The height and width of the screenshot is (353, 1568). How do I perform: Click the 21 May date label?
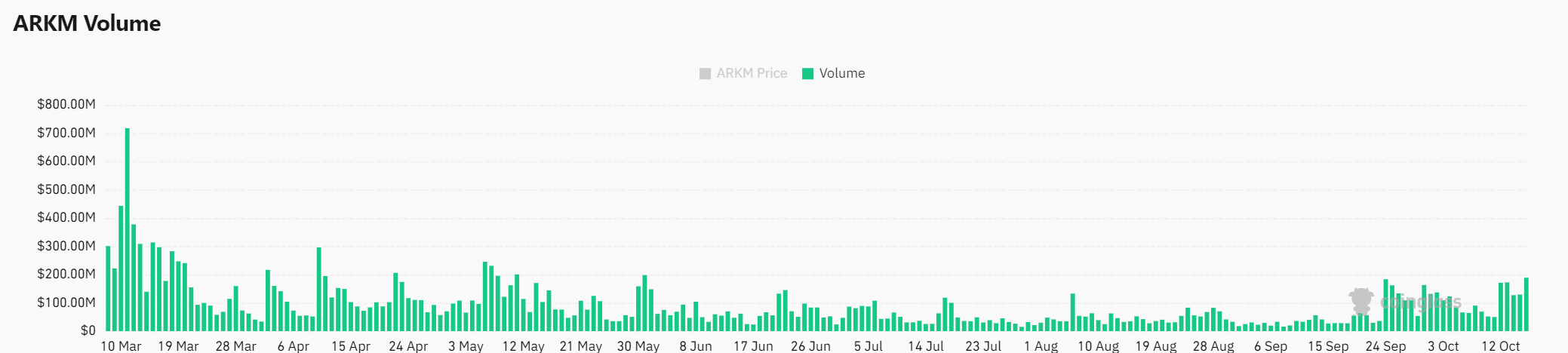581,346
